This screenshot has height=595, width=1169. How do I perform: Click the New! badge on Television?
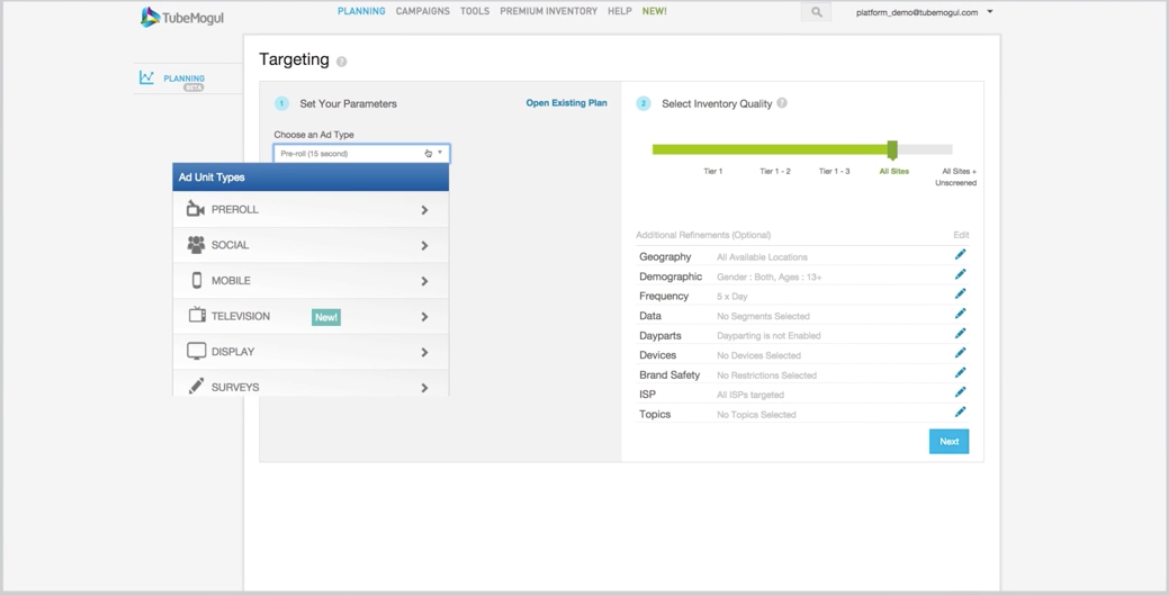tap(326, 317)
